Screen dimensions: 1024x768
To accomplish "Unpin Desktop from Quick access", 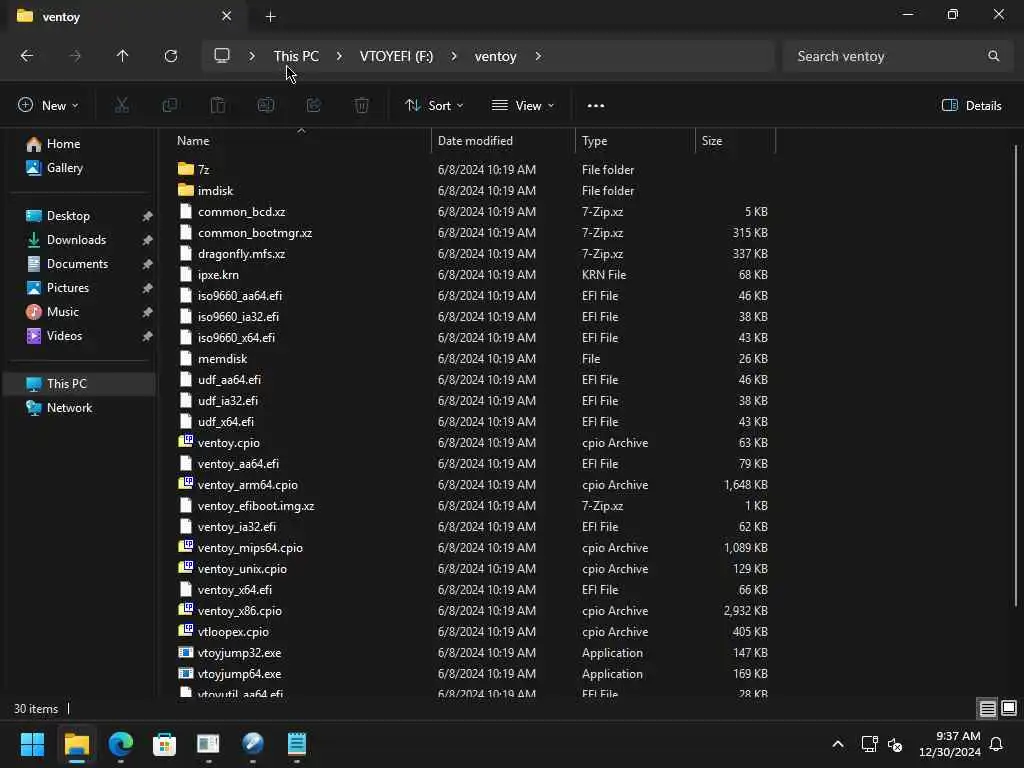I will 147,216.
